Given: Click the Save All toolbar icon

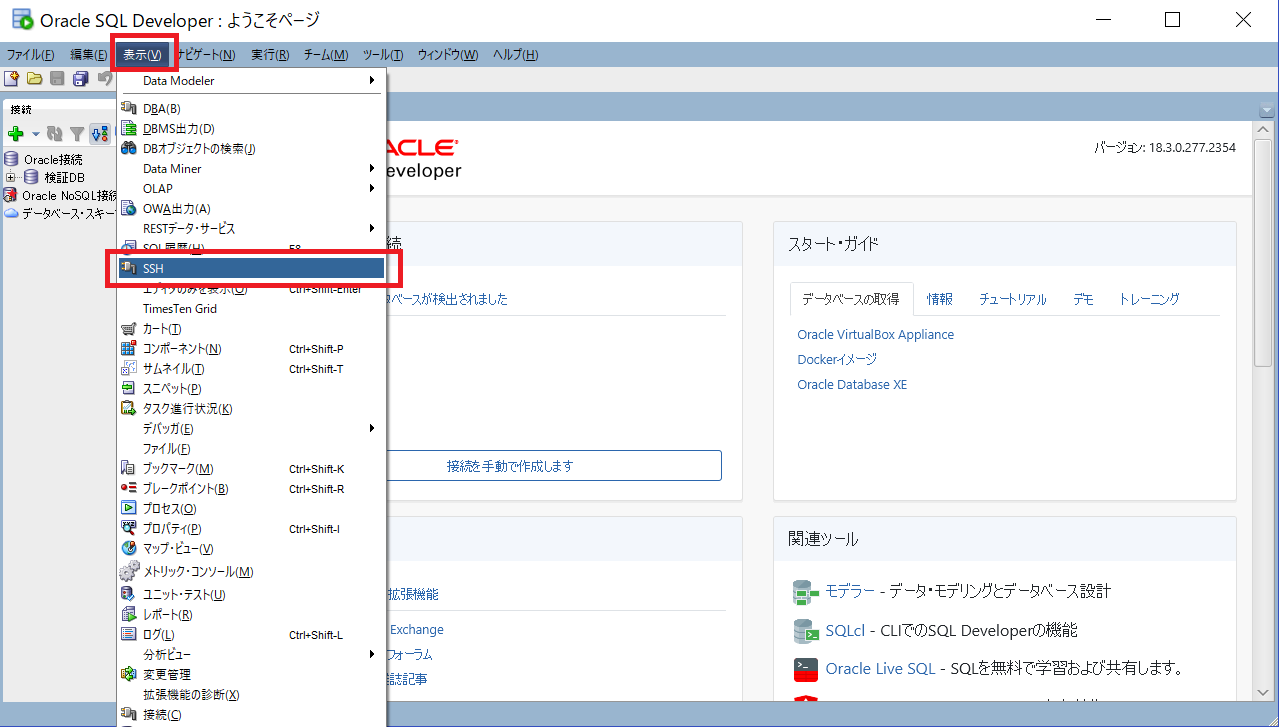Looking at the screenshot, I should point(80,79).
